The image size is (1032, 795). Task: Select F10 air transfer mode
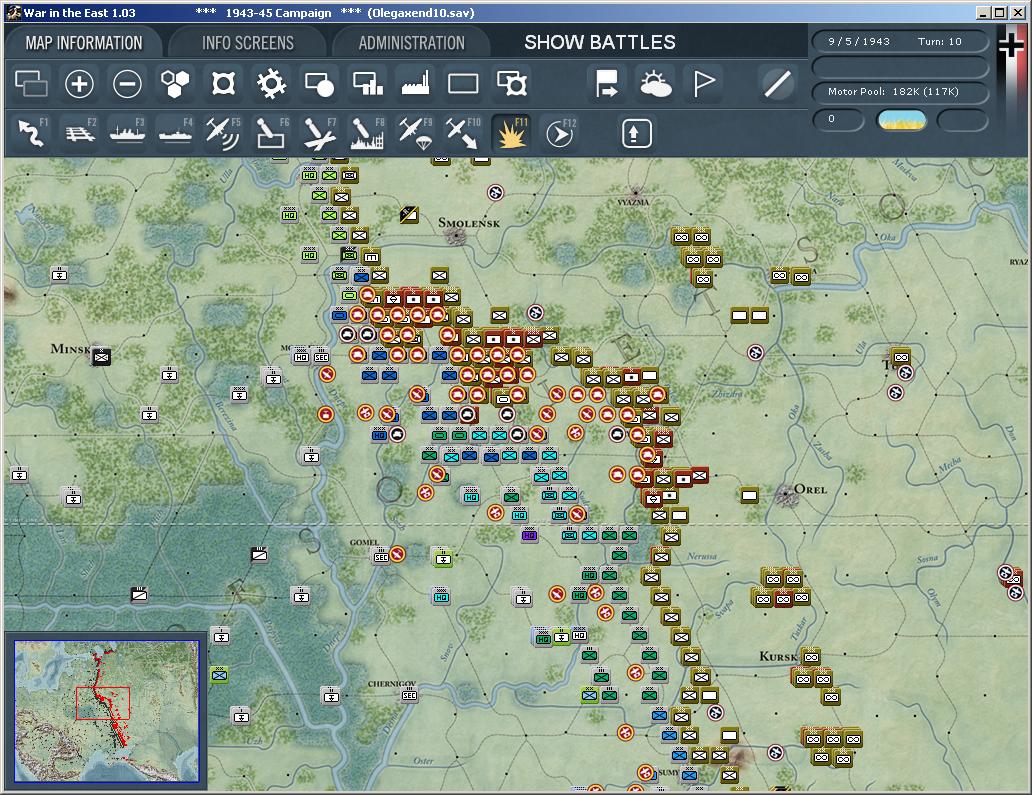coord(463,132)
